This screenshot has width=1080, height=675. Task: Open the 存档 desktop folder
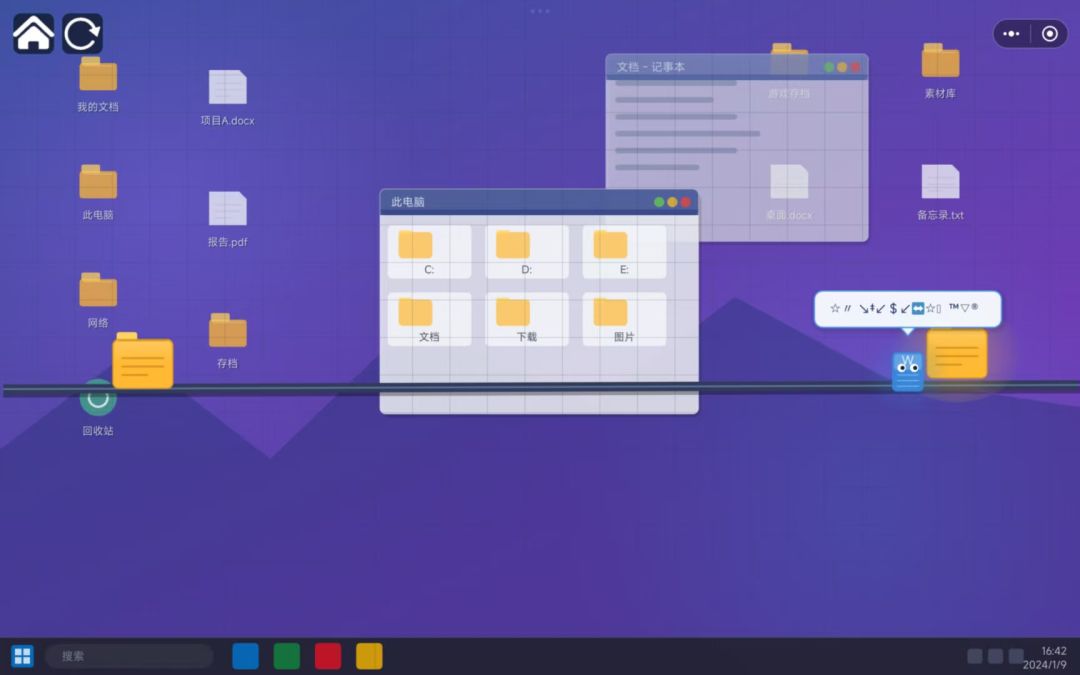(227, 340)
